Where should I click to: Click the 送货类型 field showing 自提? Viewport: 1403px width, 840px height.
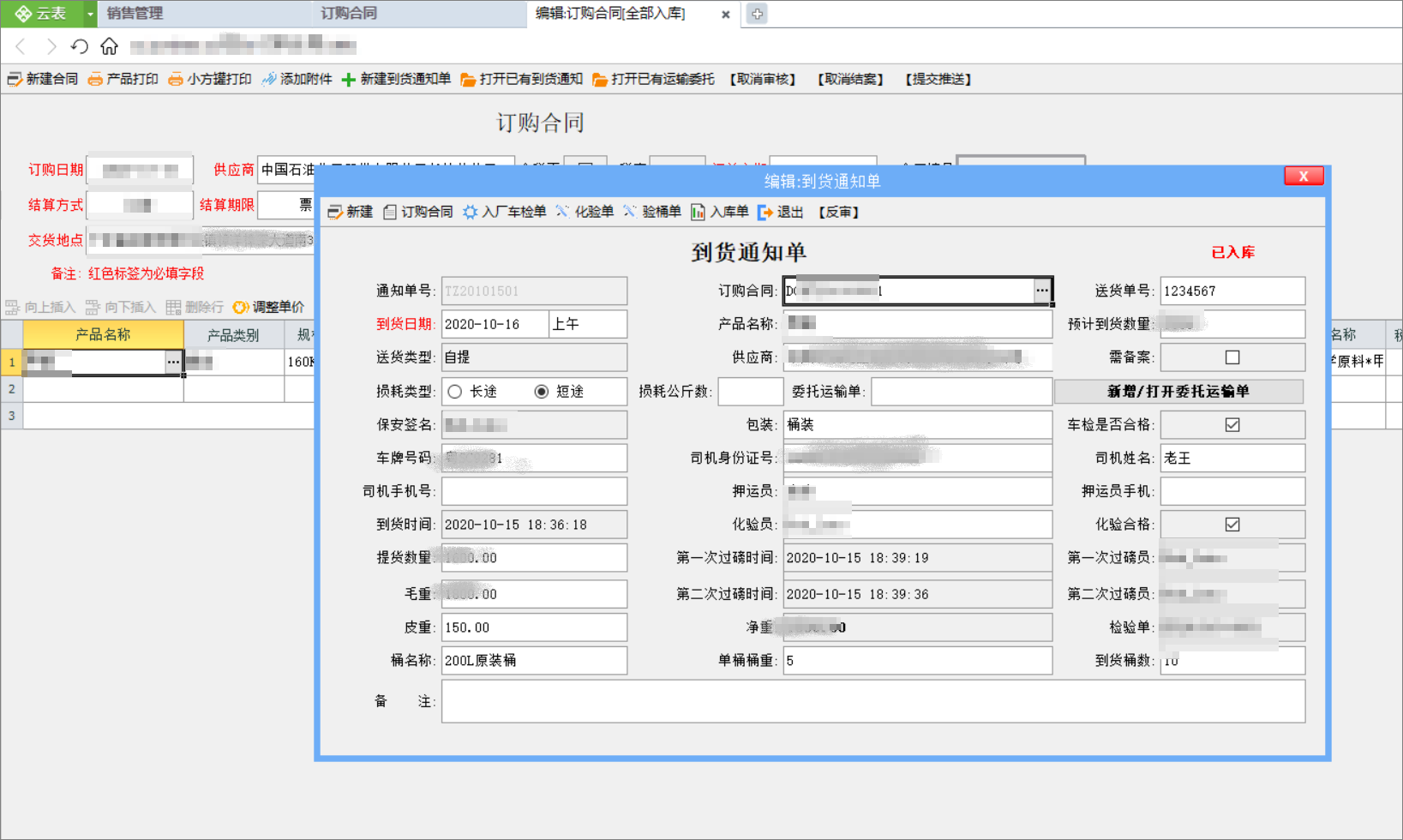click(534, 357)
